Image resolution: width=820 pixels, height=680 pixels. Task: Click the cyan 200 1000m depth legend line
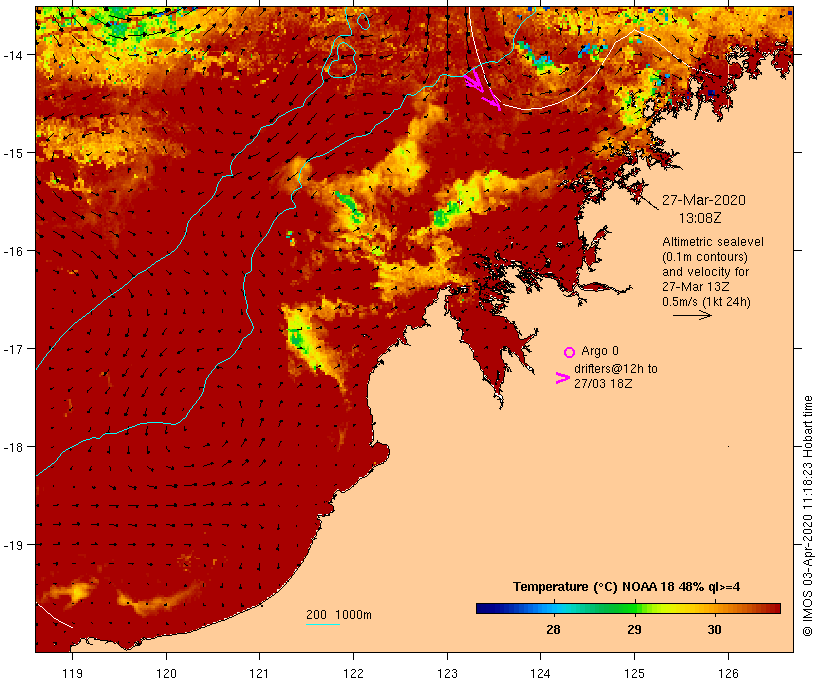[x=323, y=624]
